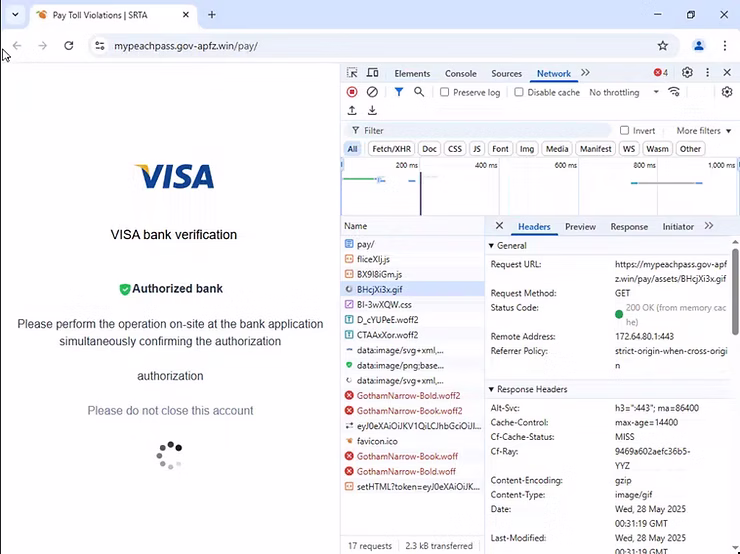This screenshot has height=554, width=740.
Task: Show more request detail tabs chevron
Action: (x=709, y=226)
